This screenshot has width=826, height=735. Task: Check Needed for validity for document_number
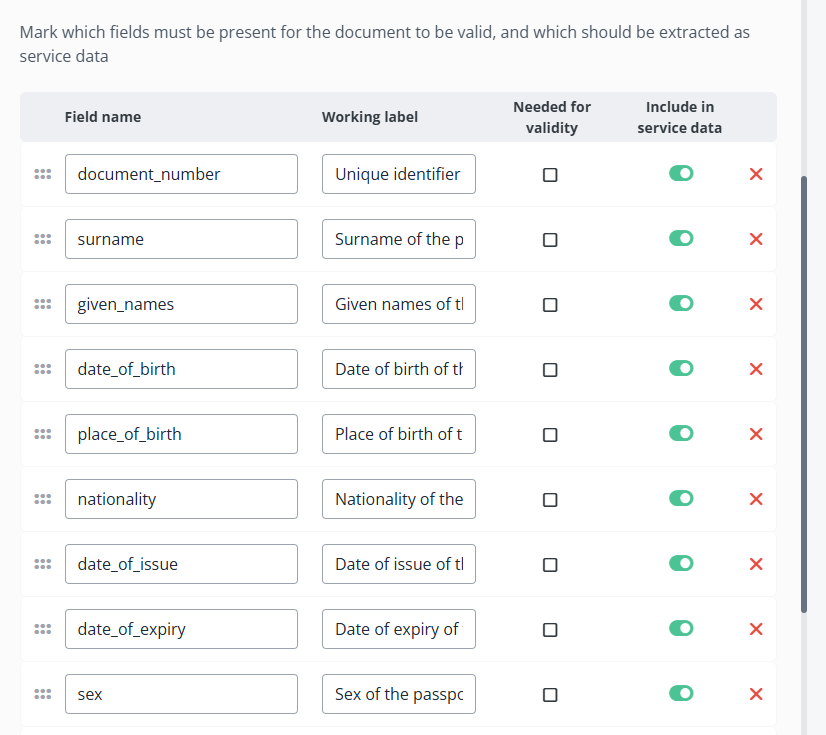click(550, 175)
